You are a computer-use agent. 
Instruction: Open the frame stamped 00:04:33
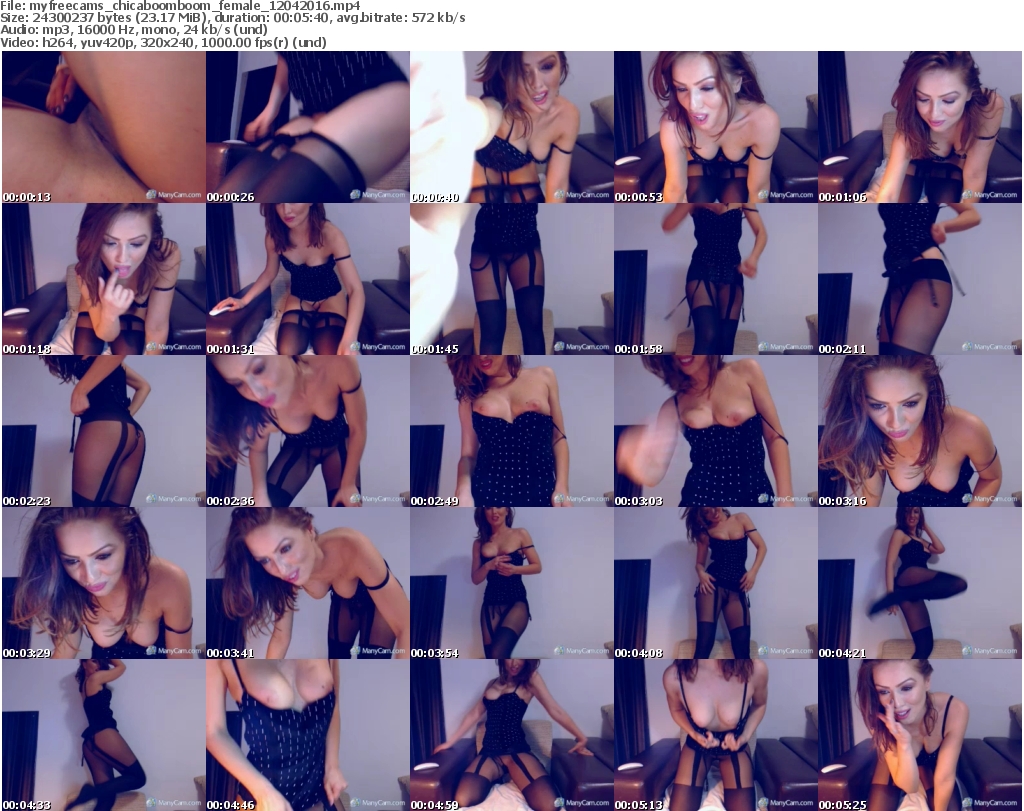pyautogui.click(x=104, y=735)
